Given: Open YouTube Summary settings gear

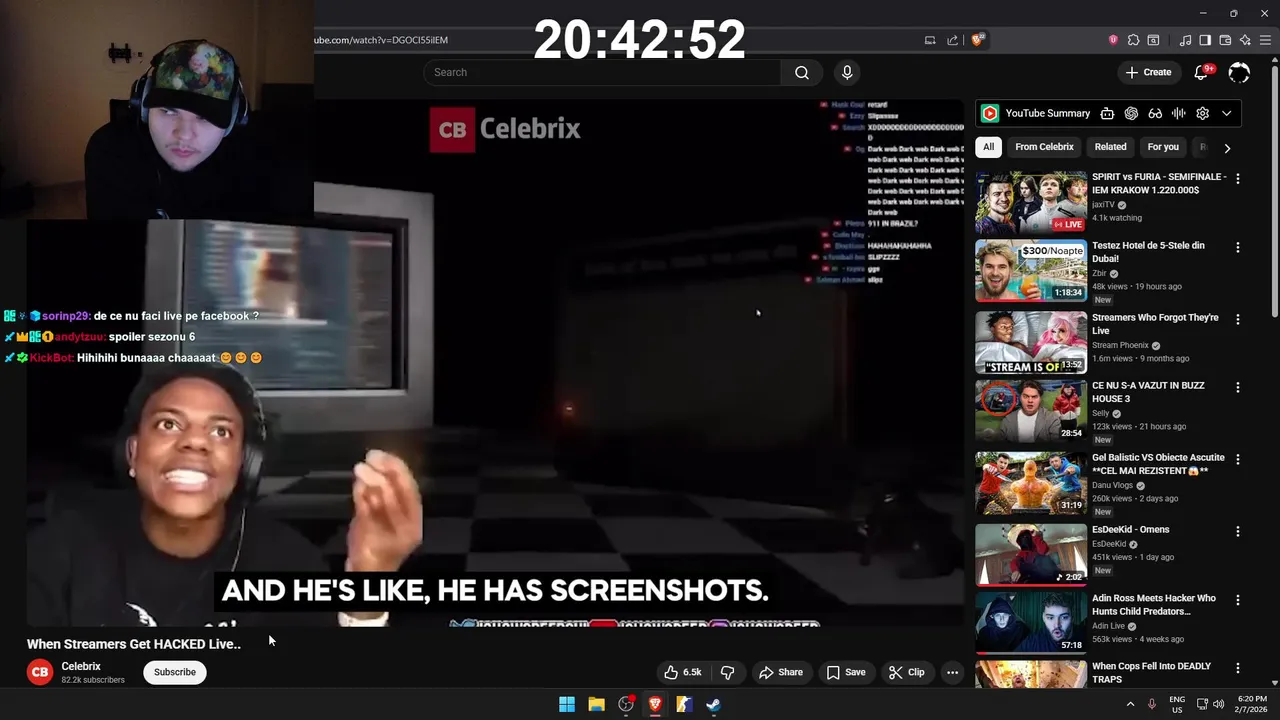Looking at the screenshot, I should 1203,113.
